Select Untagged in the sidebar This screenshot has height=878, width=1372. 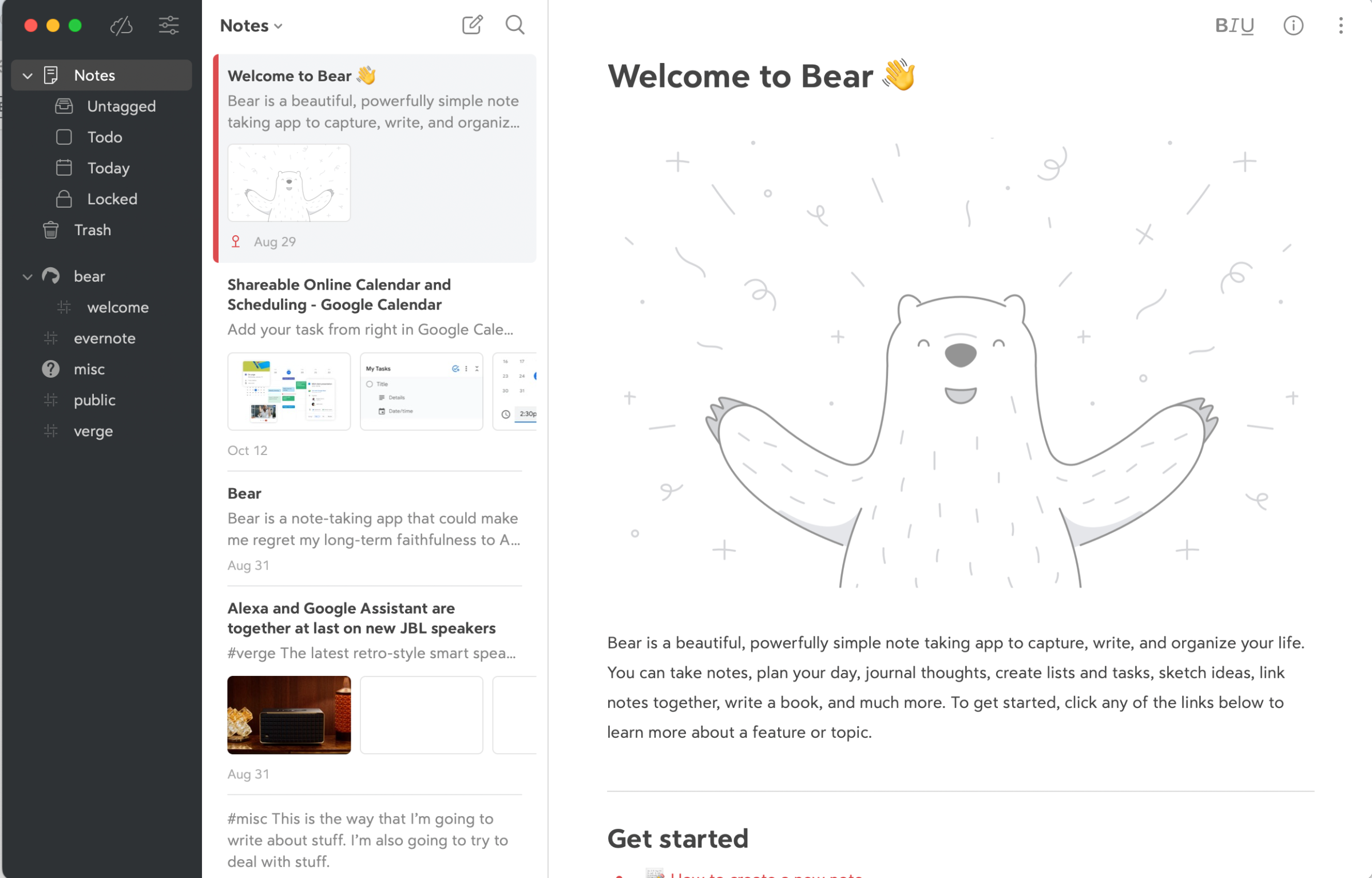[121, 106]
